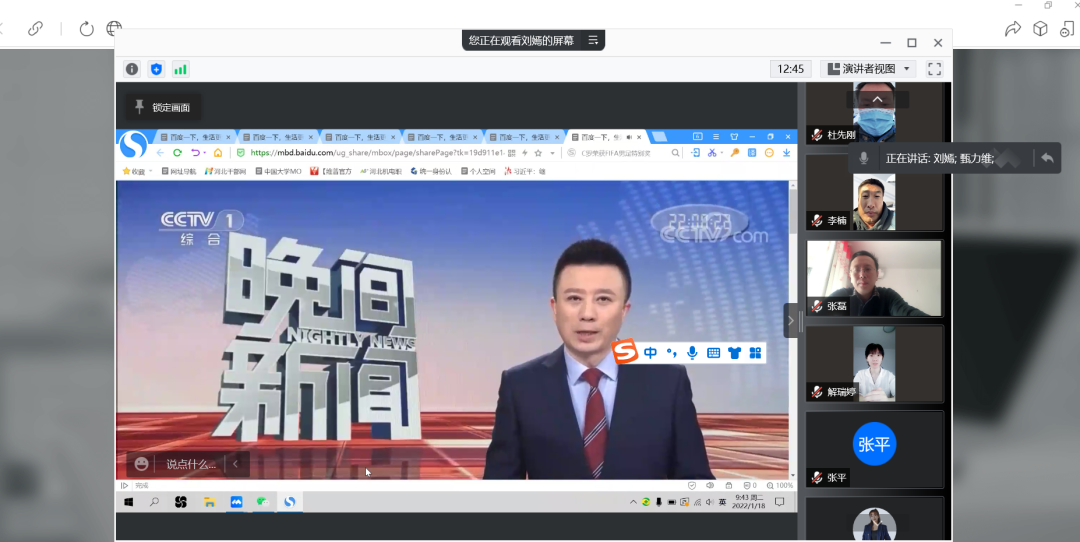Click the Sogou browser logo in shared screen

click(x=133, y=145)
